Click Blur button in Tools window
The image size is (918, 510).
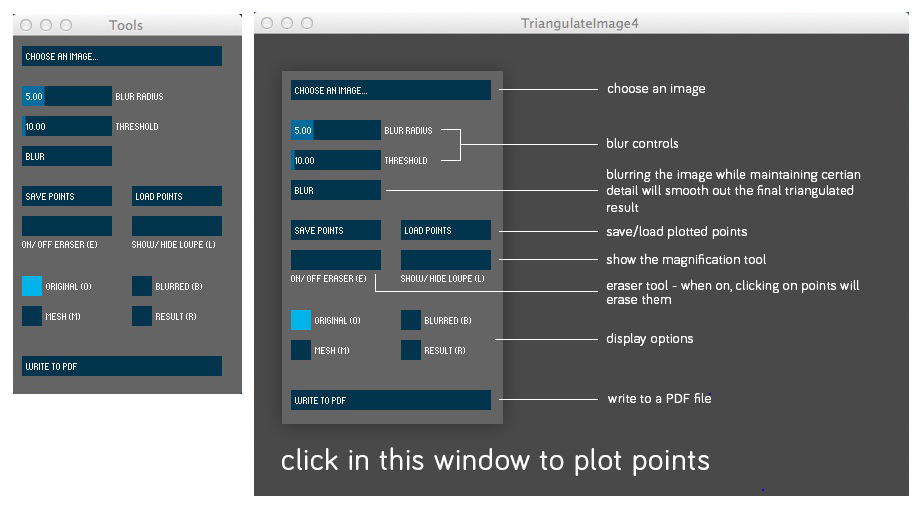[x=67, y=156]
